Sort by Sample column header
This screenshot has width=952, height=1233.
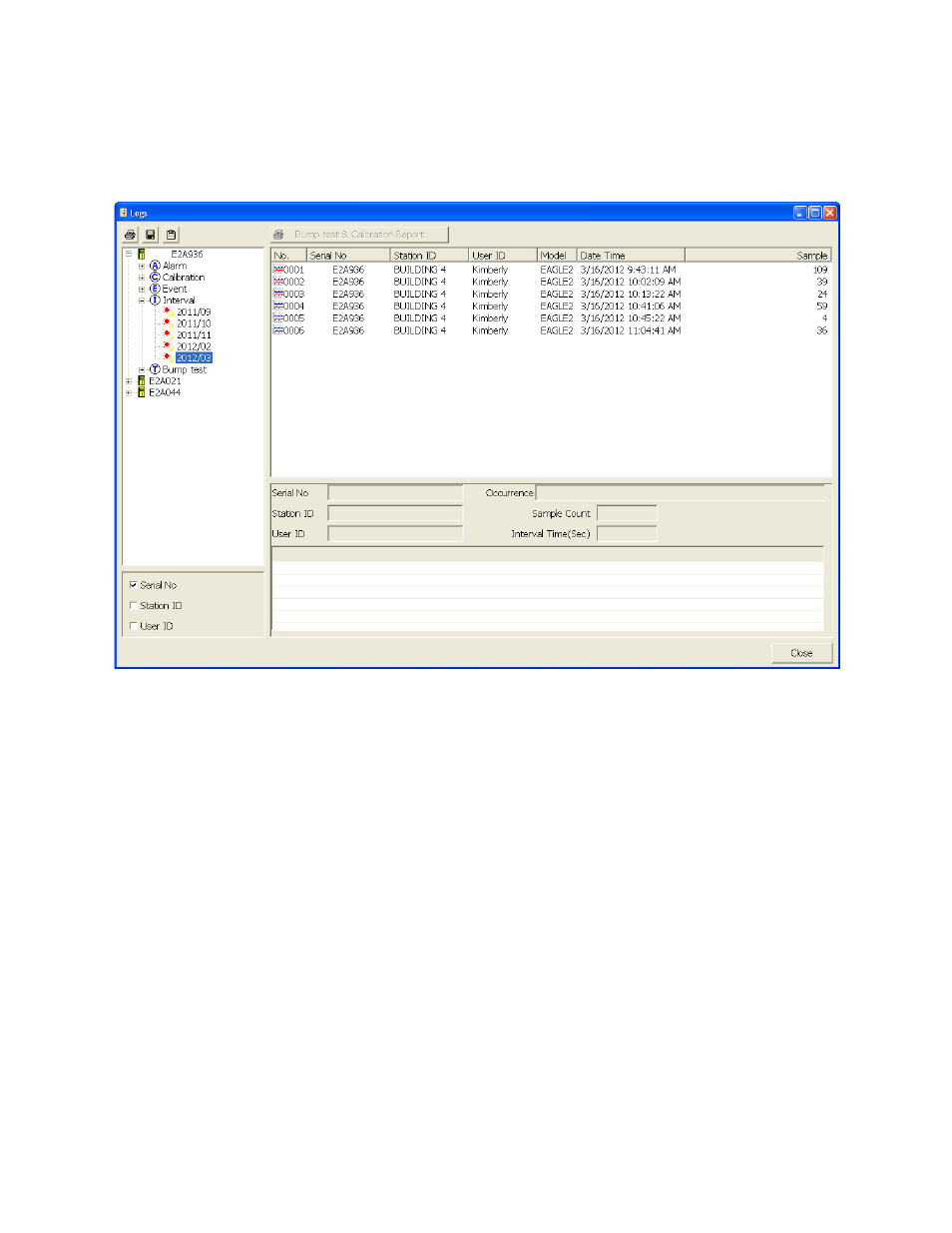pyautogui.click(x=757, y=256)
